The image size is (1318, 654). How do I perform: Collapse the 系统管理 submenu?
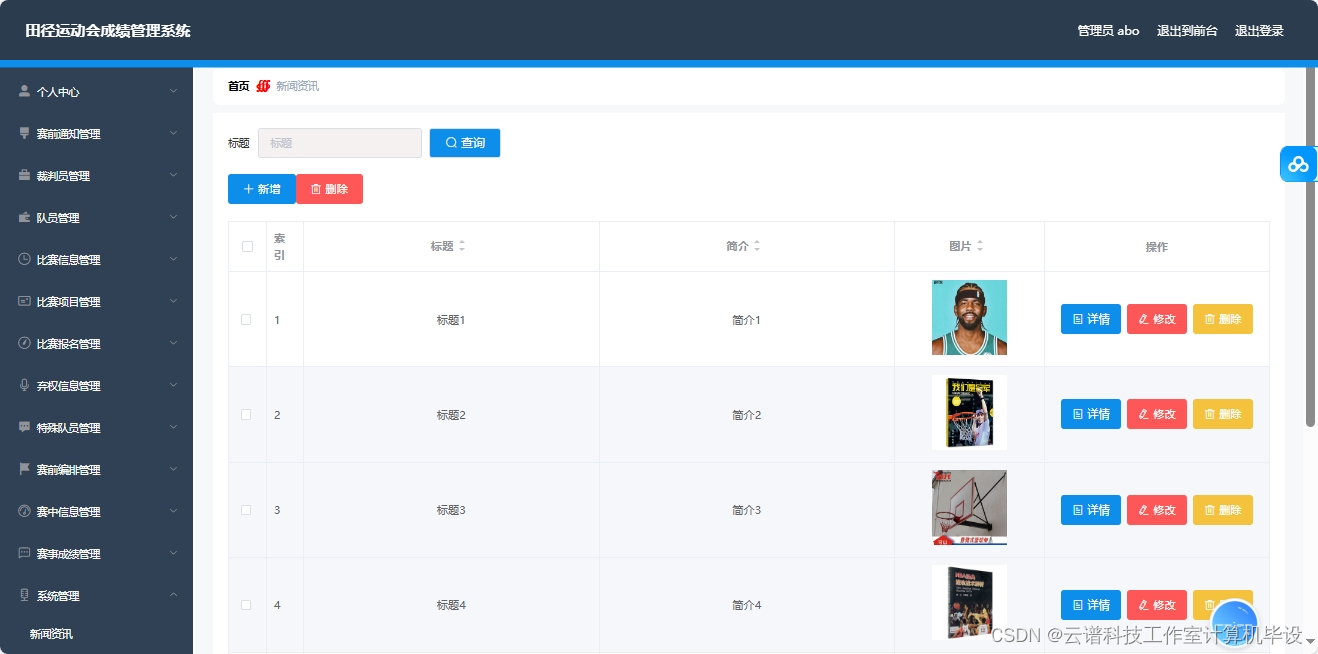click(96, 595)
